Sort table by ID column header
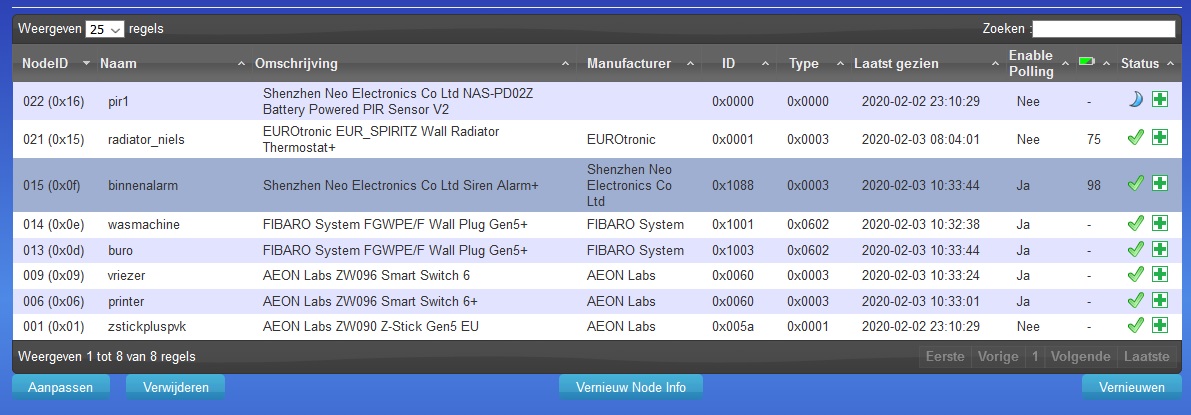The height and width of the screenshot is (415, 1191). pyautogui.click(x=728, y=64)
